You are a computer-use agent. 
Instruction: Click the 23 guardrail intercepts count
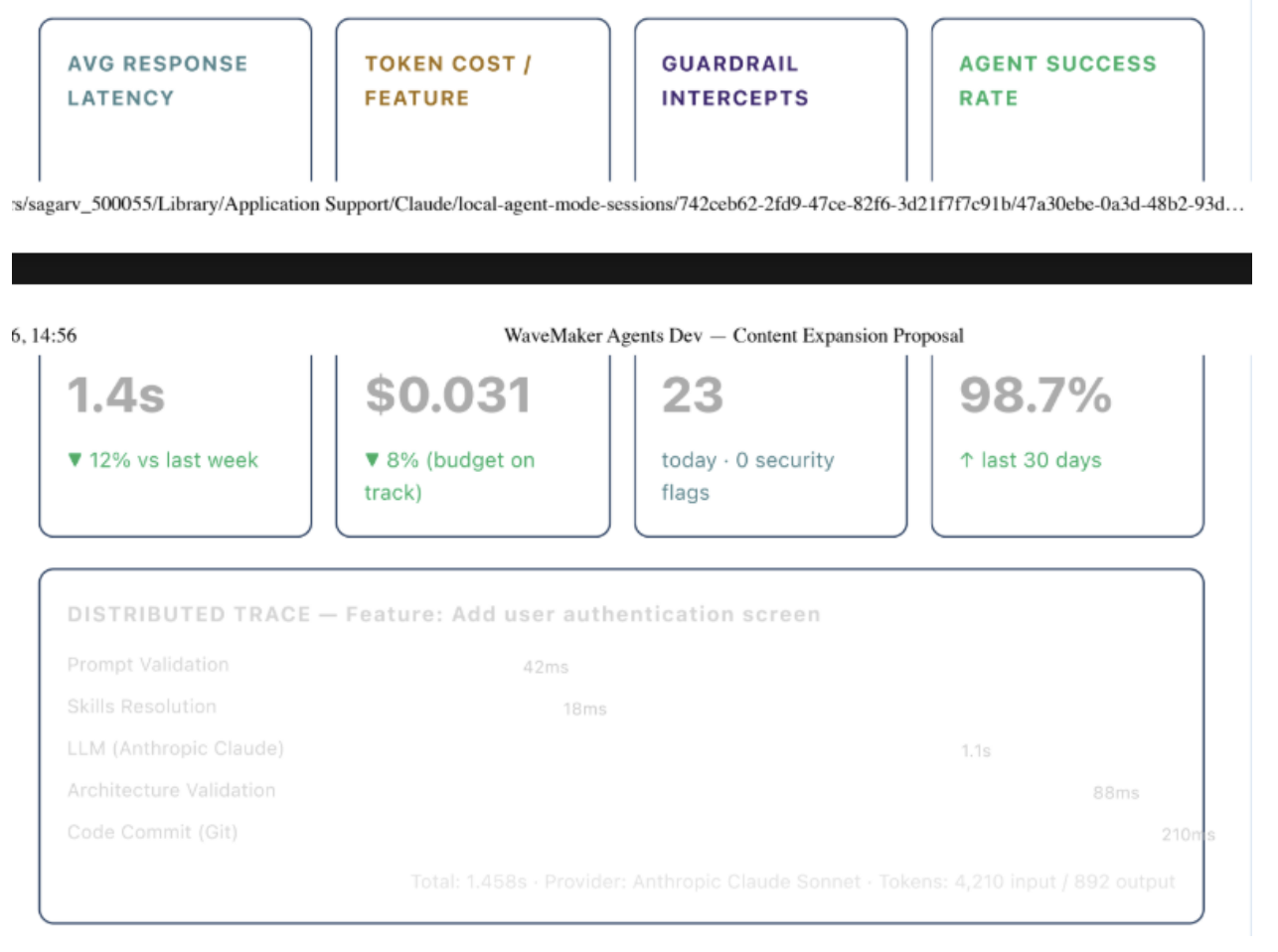click(693, 396)
